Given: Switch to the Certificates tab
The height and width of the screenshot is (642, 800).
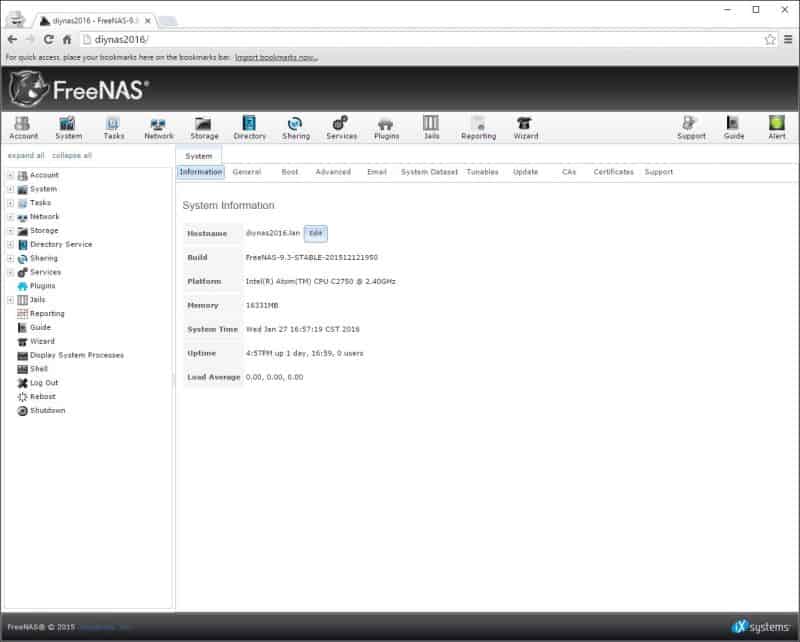Looking at the screenshot, I should [x=613, y=172].
